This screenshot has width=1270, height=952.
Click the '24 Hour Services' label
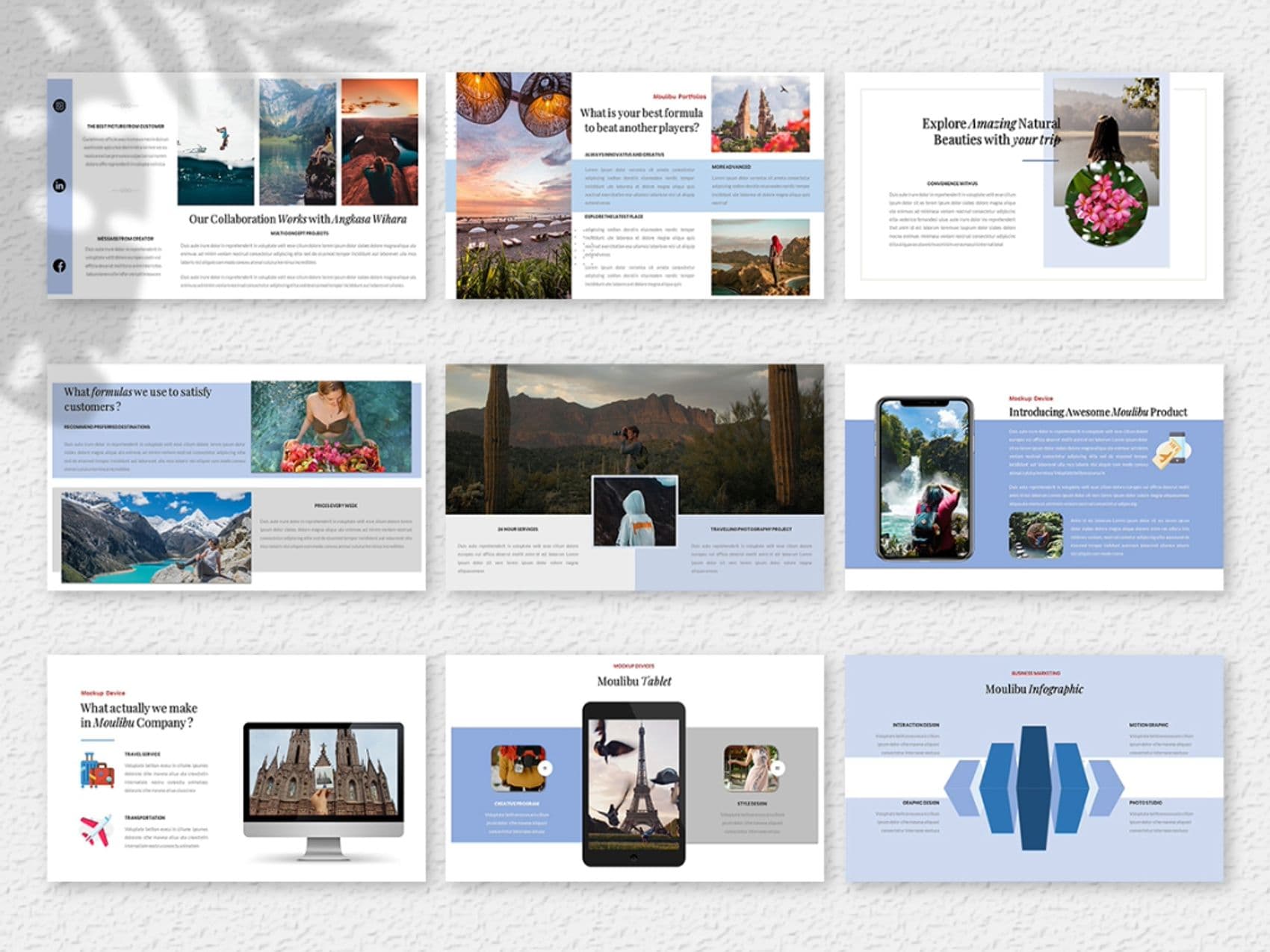click(x=518, y=529)
